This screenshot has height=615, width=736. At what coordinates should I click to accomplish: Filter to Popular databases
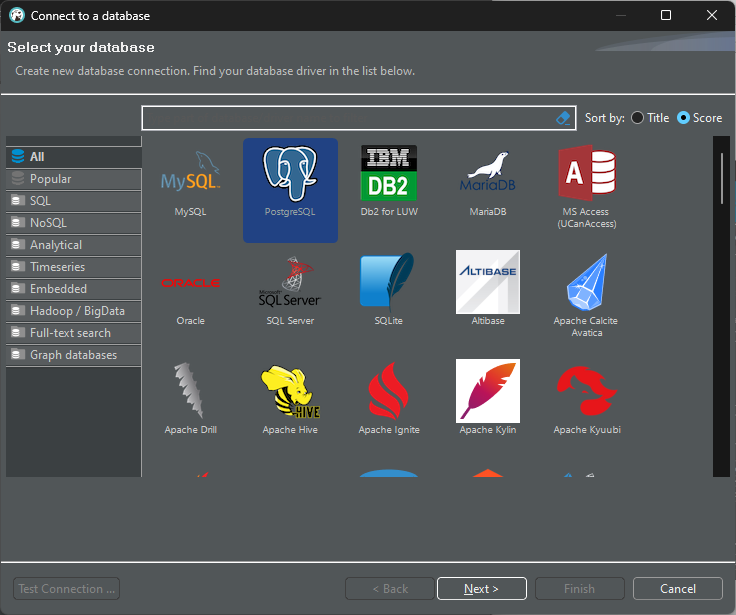tap(74, 179)
